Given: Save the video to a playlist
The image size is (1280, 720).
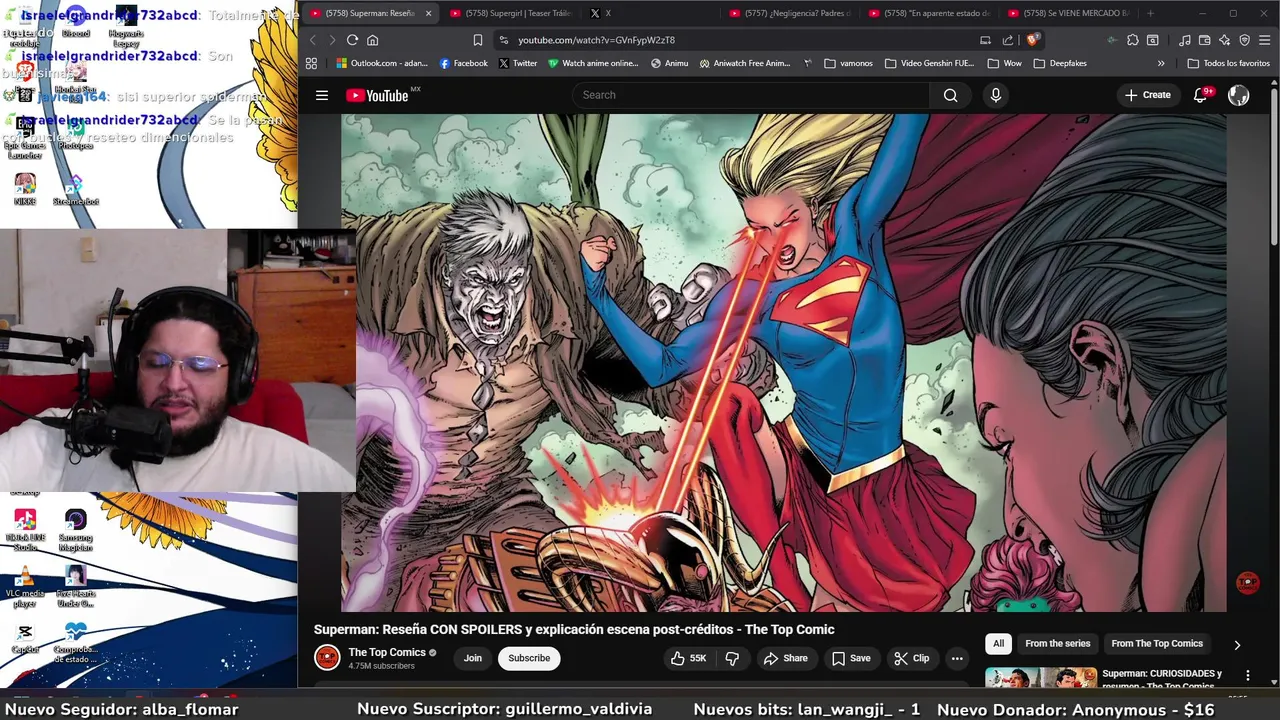Looking at the screenshot, I should click(850, 658).
